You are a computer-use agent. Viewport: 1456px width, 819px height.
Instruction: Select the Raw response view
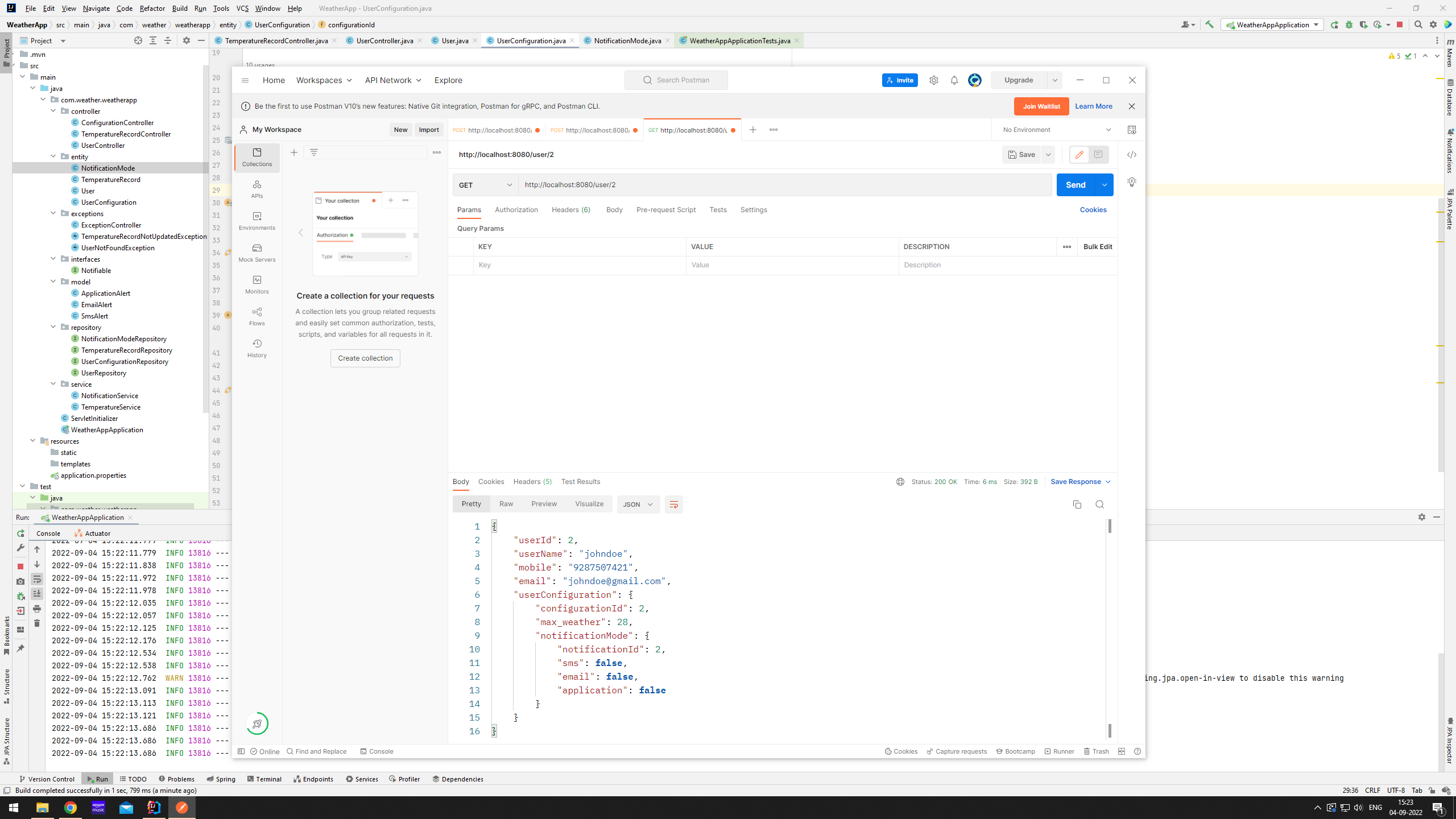(506, 504)
